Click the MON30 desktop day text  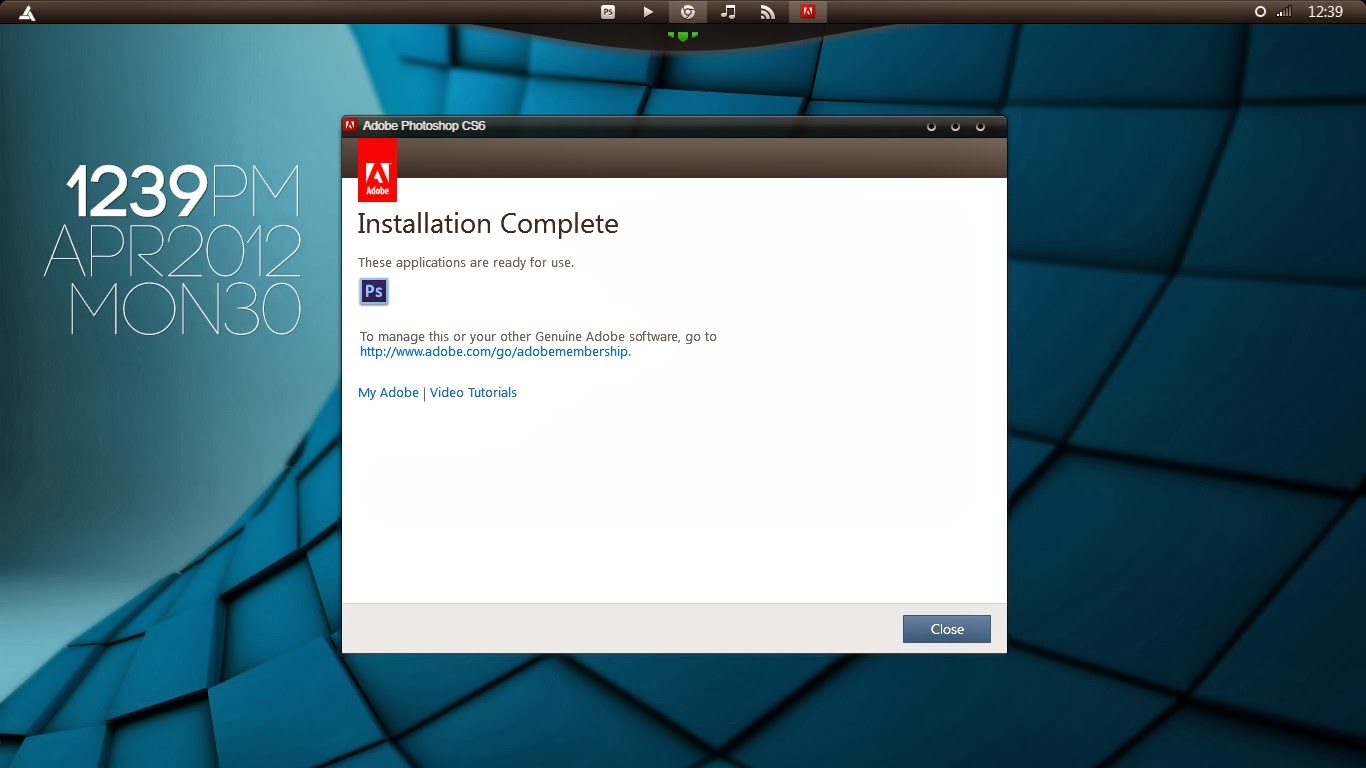pyautogui.click(x=185, y=308)
